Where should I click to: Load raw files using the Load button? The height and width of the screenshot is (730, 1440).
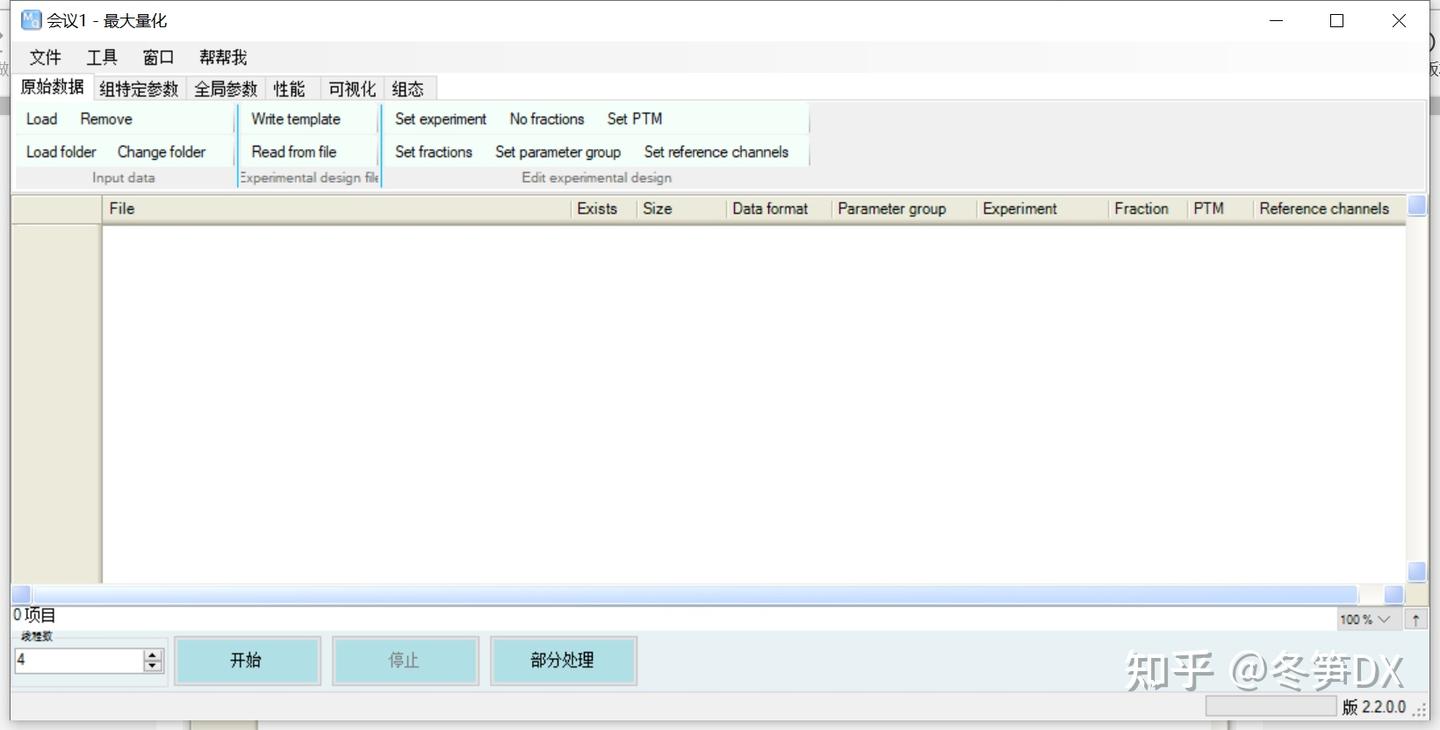[41, 119]
